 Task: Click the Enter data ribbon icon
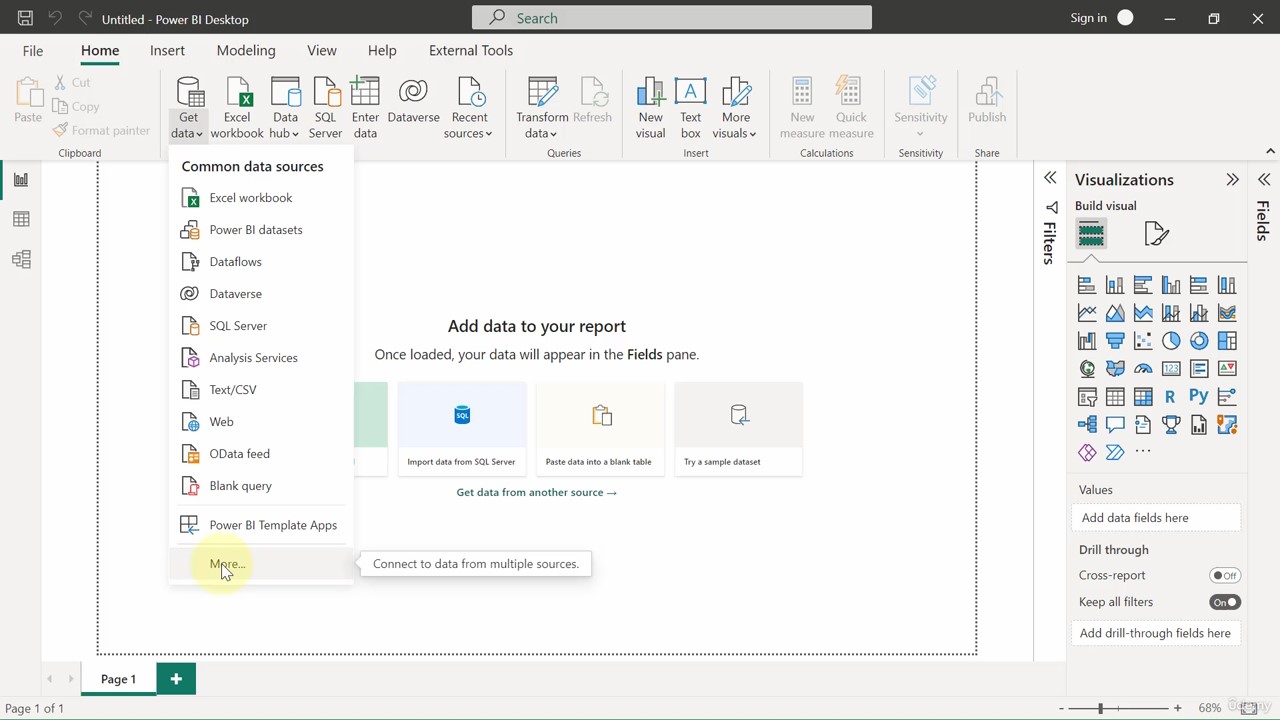tap(365, 108)
